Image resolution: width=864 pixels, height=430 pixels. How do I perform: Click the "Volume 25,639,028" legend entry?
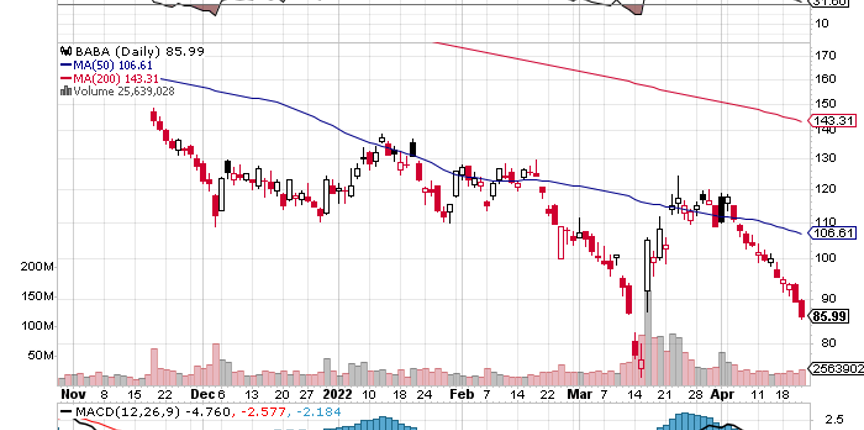click(124, 92)
